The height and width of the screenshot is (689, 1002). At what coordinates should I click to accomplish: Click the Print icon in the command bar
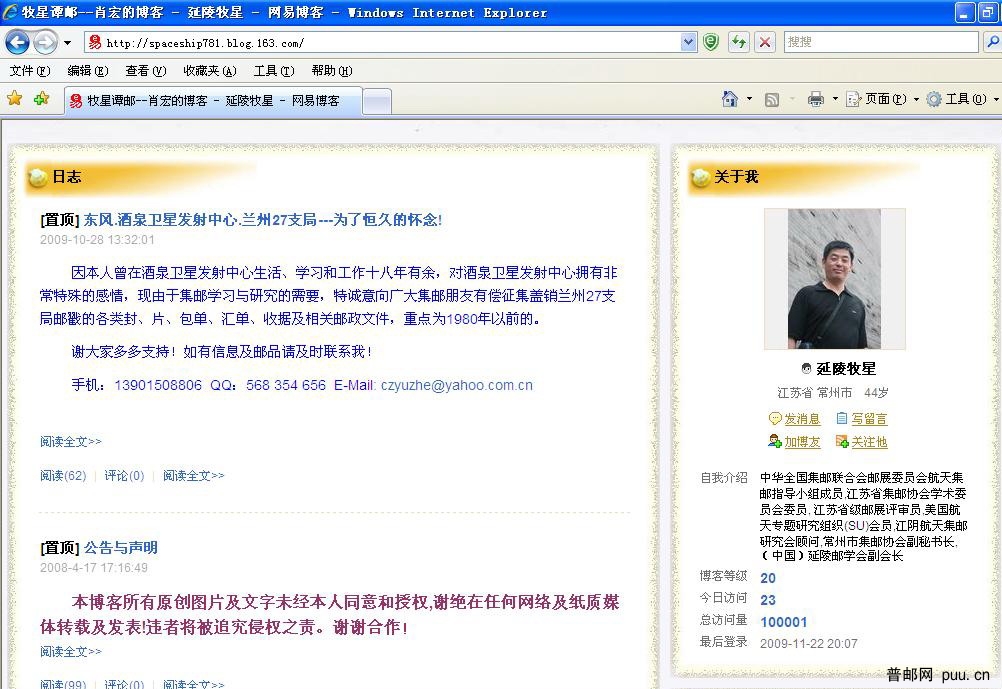coord(815,99)
